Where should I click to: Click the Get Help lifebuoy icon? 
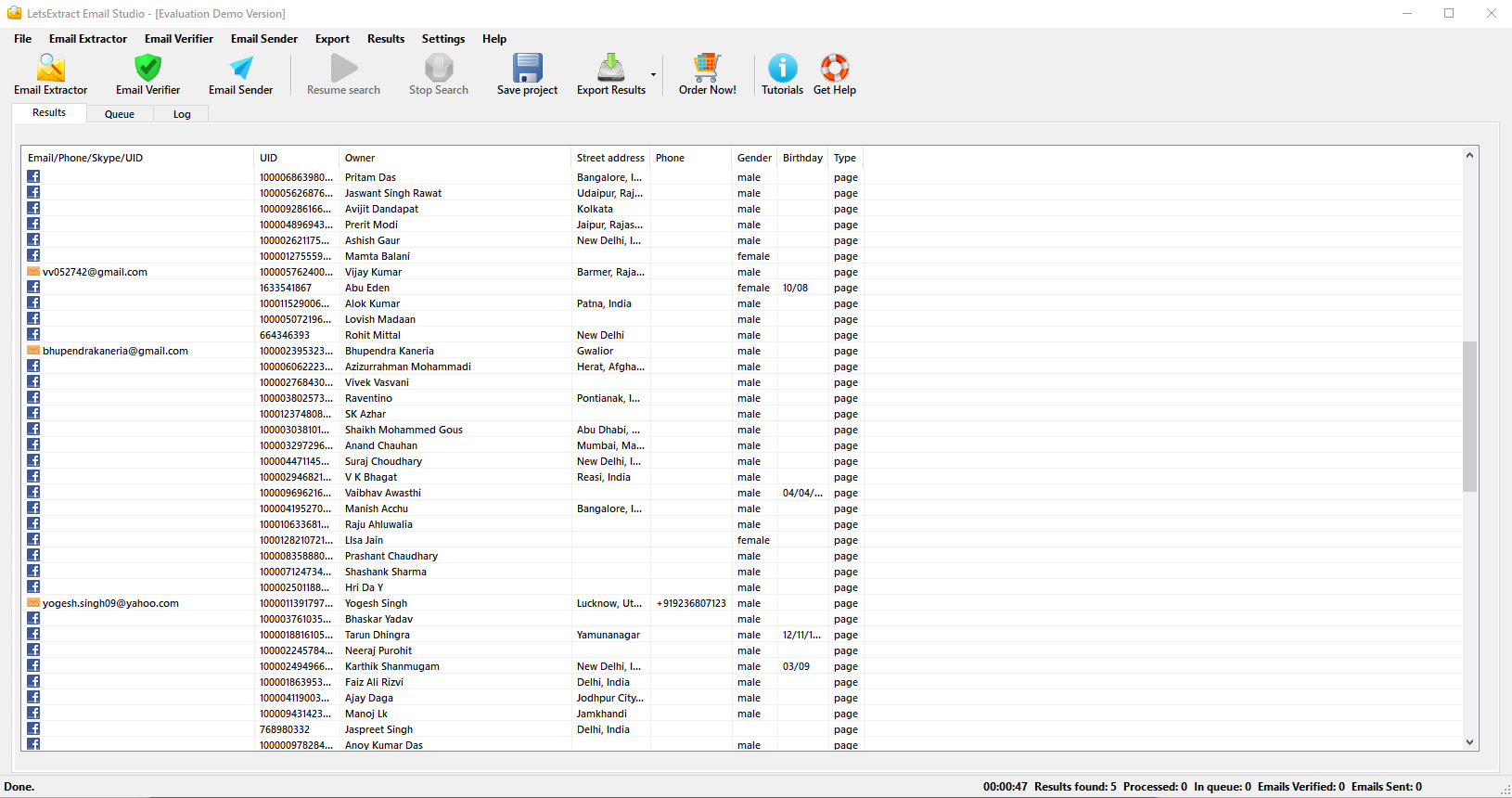tap(835, 68)
